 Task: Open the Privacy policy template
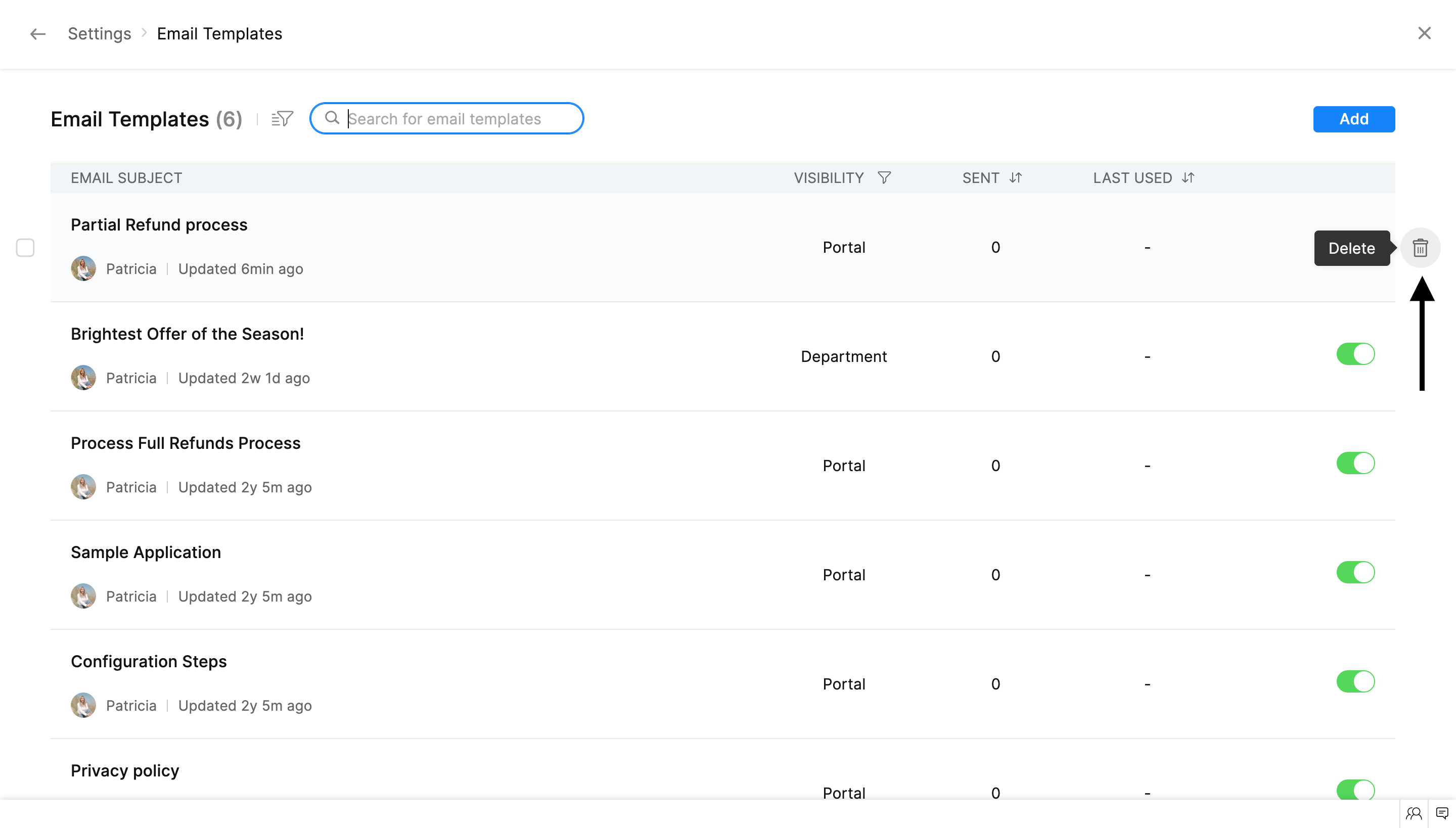(x=124, y=770)
